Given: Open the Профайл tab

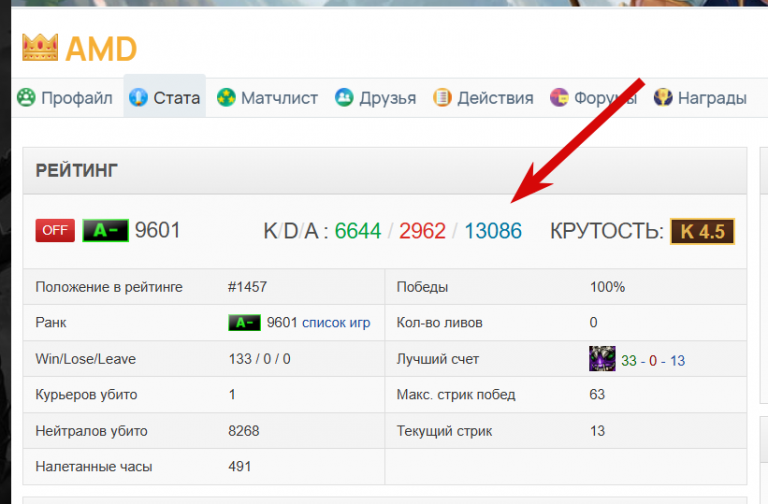Looking at the screenshot, I should pyautogui.click(x=65, y=97).
